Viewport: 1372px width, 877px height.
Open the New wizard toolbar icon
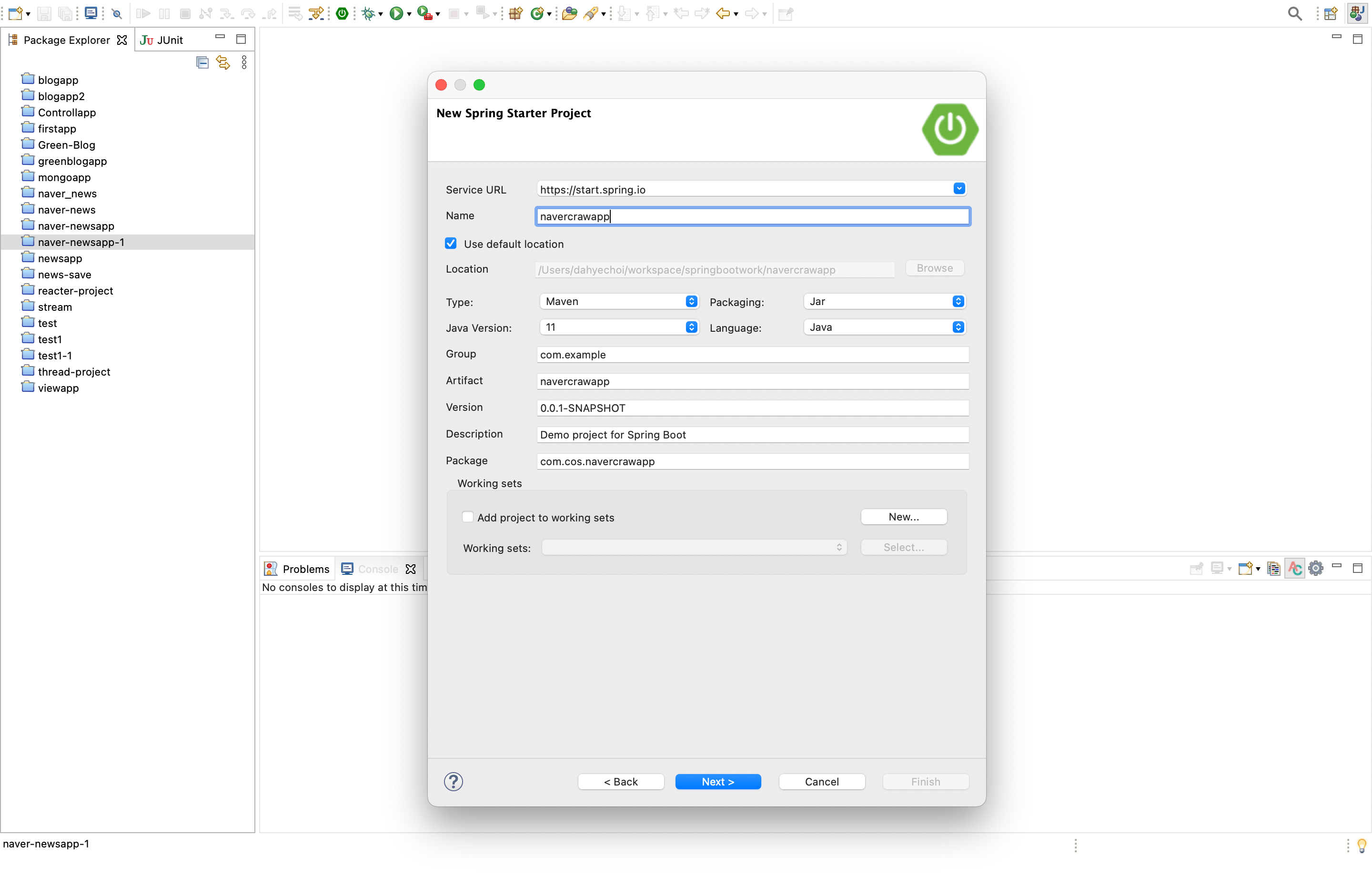[15, 13]
